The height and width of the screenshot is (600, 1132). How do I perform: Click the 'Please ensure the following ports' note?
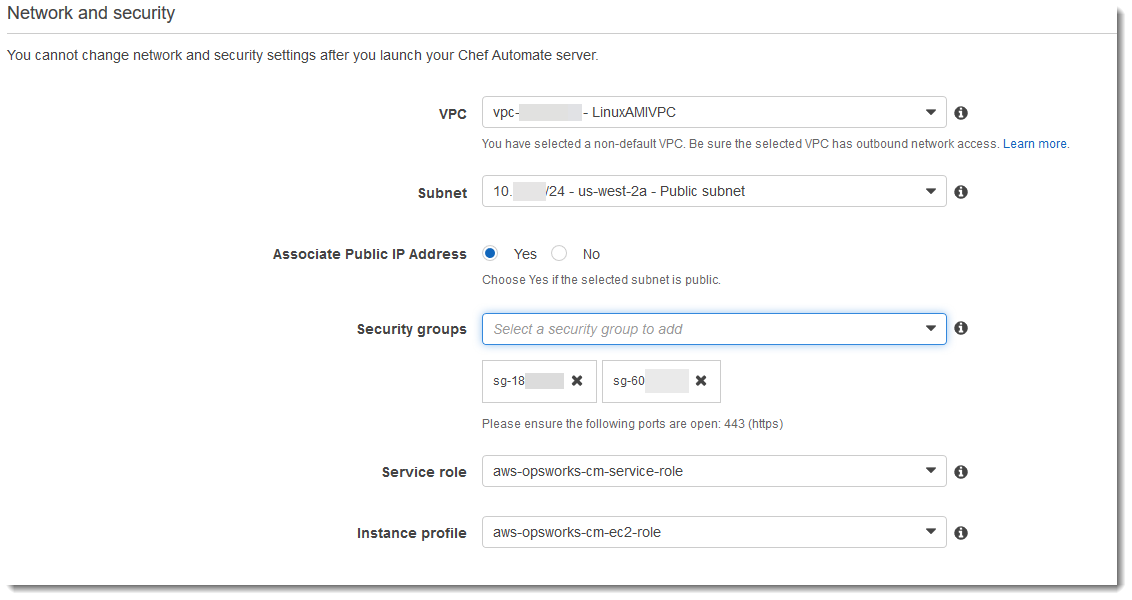click(x=632, y=424)
